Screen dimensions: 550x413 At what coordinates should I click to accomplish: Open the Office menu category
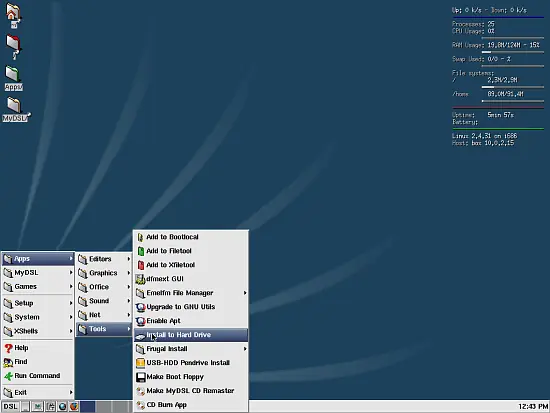pyautogui.click(x=104, y=287)
